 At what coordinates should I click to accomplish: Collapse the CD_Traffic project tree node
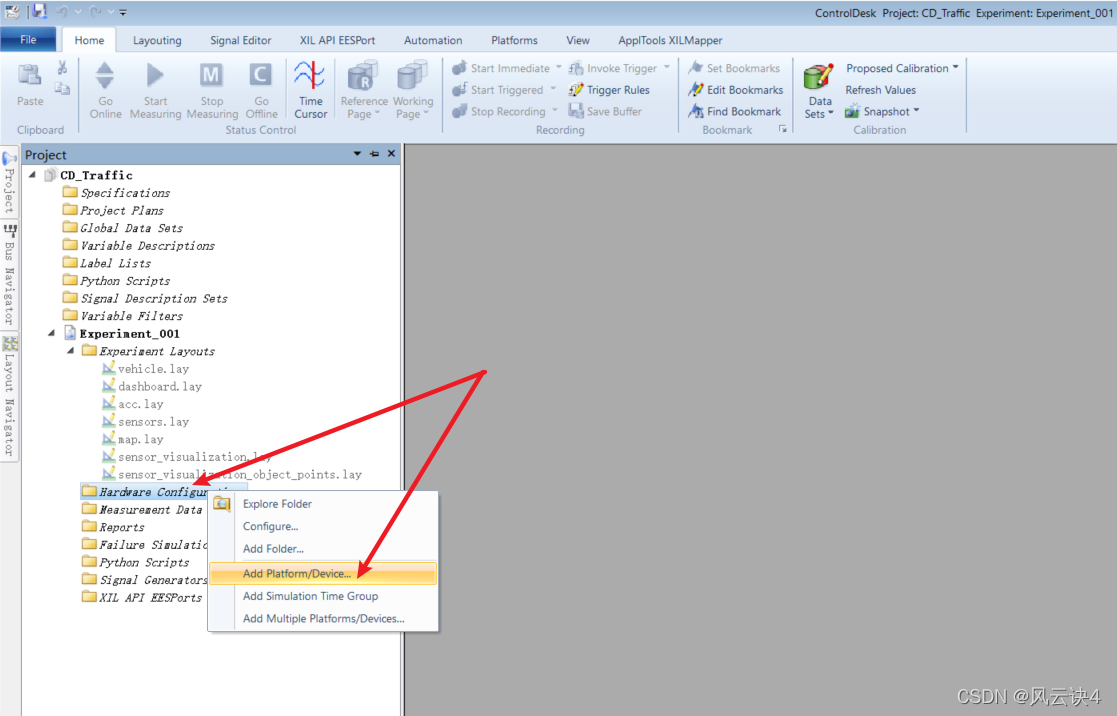point(33,175)
